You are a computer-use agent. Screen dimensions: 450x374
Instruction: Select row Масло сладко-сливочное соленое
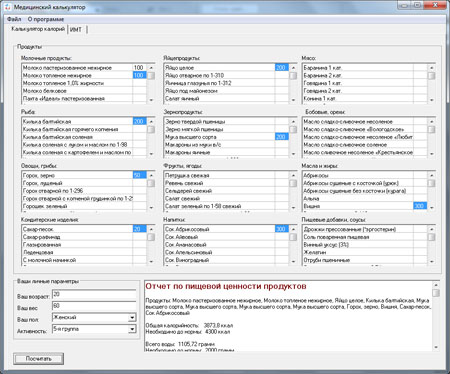(365, 145)
